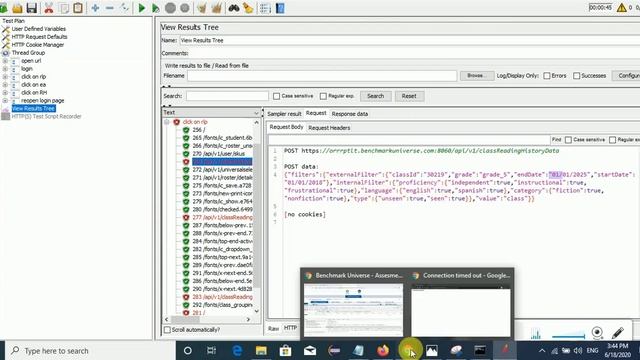The image size is (640, 360).
Task: Switch to the Raw tab at the bottom
Action: [x=273, y=328]
